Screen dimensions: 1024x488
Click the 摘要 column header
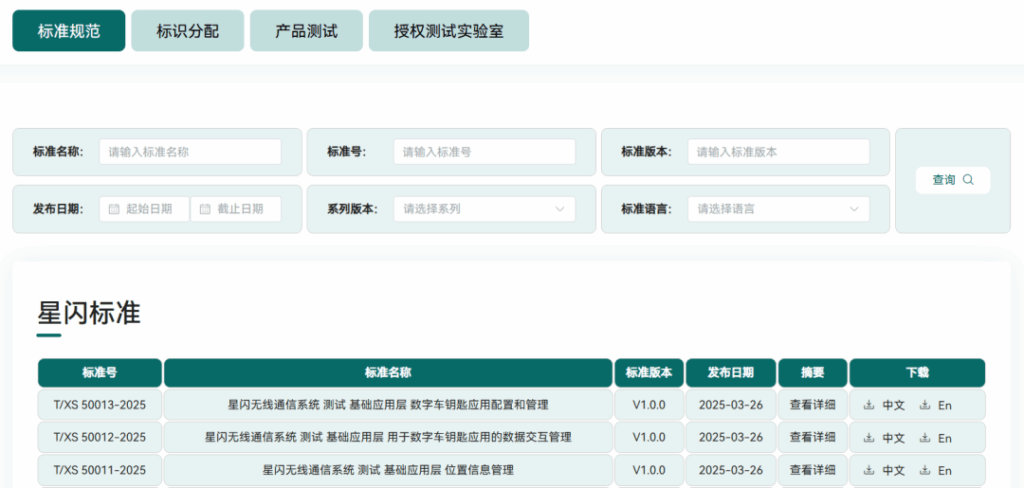(x=812, y=373)
